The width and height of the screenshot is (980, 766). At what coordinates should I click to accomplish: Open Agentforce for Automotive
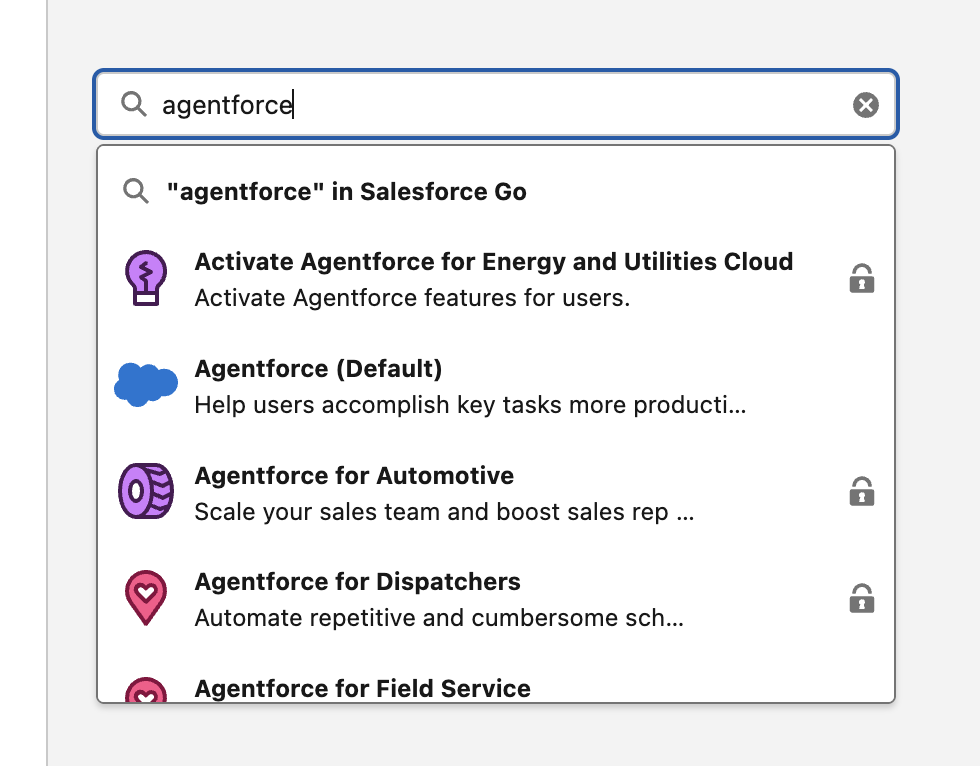(354, 476)
